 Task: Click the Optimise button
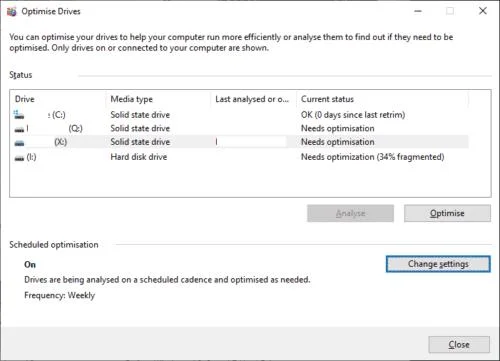(x=447, y=213)
